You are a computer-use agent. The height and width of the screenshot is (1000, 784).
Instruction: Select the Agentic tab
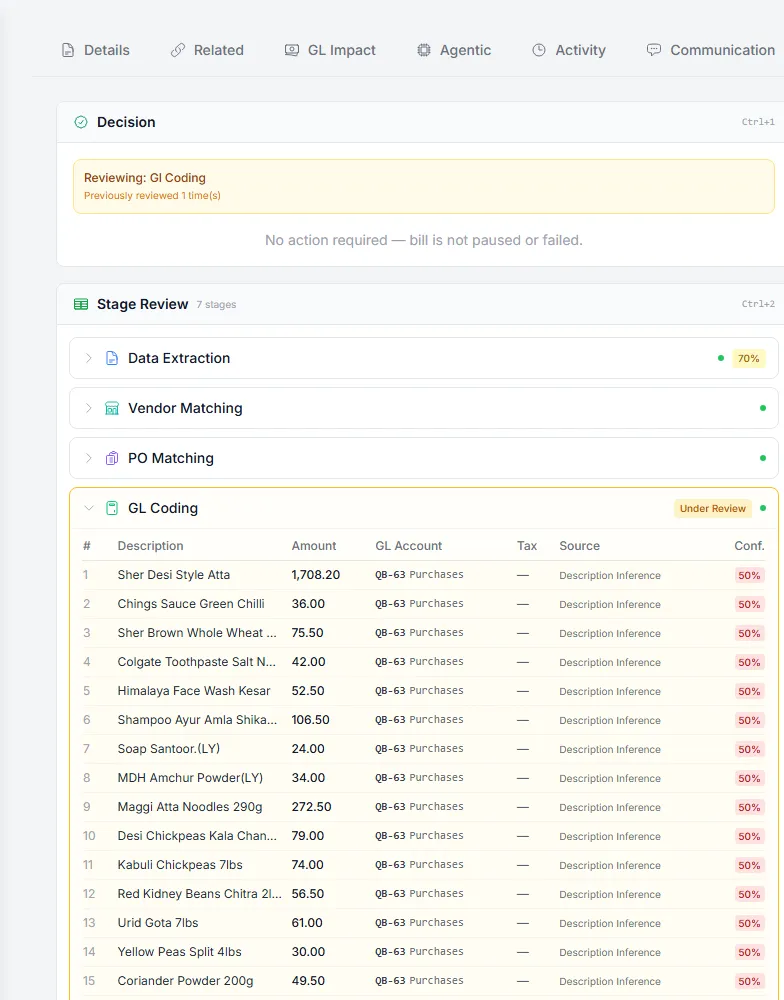(454, 50)
